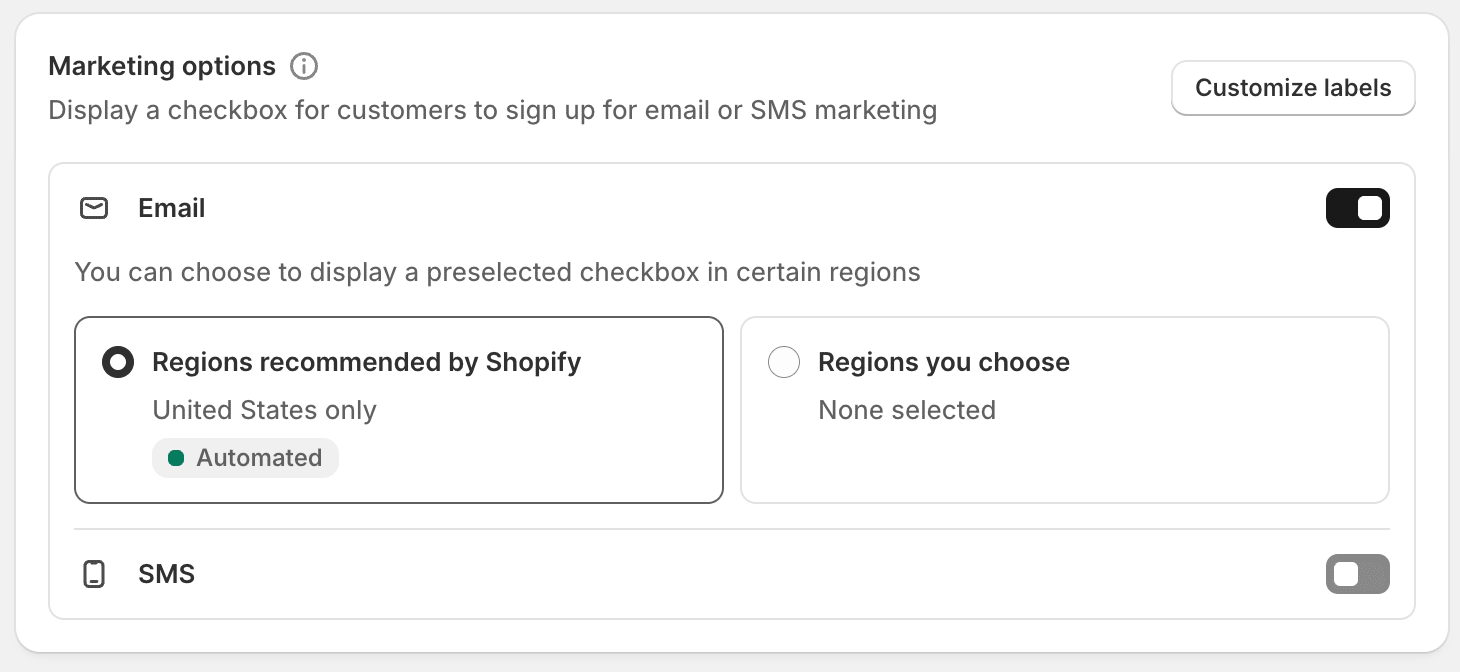Click the Regions you choose title
Image resolution: width=1460 pixels, height=672 pixels.
[x=943, y=362]
